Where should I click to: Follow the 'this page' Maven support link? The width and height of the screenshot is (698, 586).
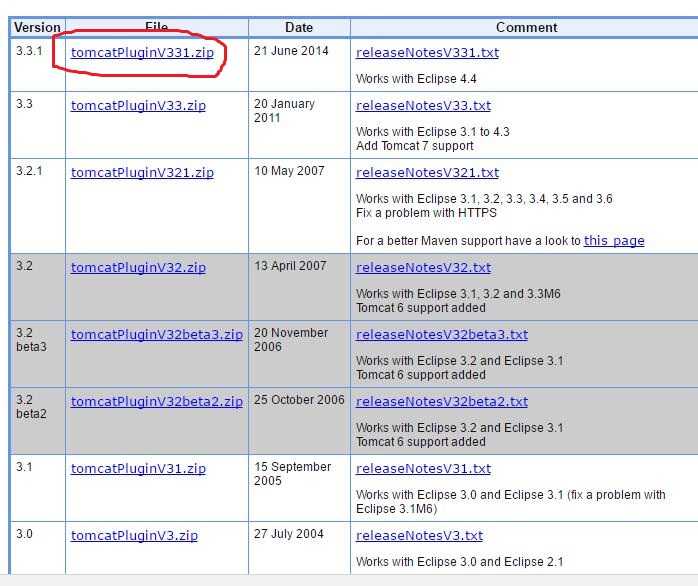coord(614,241)
